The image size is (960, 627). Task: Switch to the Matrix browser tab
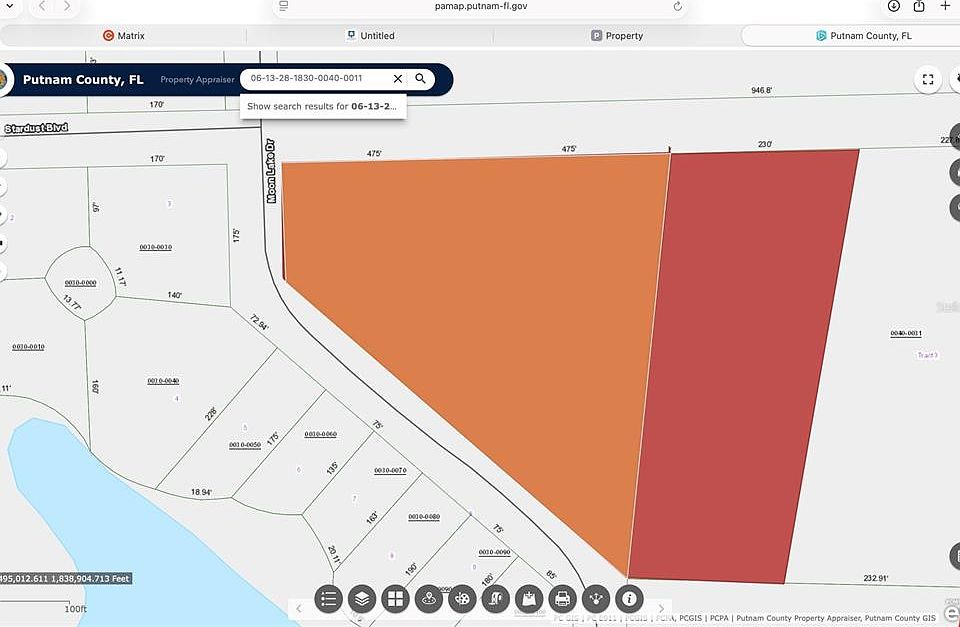click(124, 36)
